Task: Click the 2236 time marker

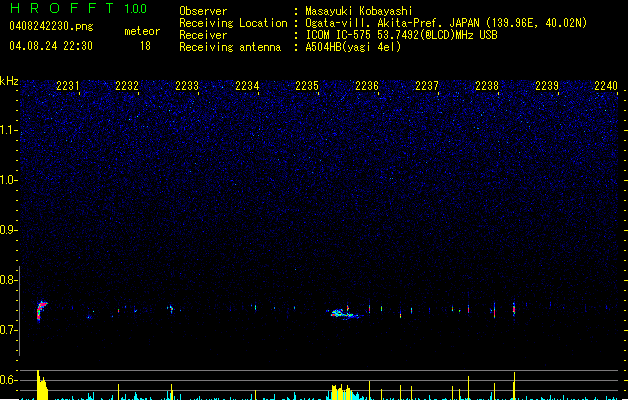Action: pos(367,86)
